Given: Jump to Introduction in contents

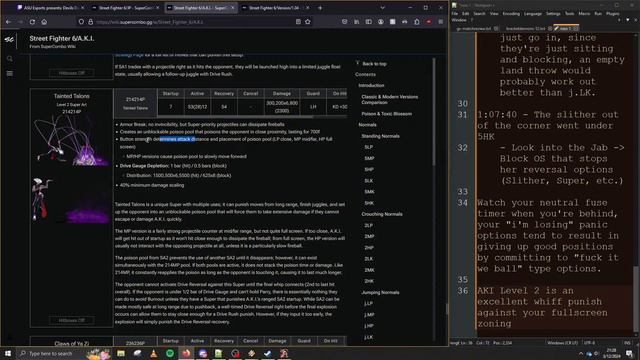Looking at the screenshot, I should point(371,86).
